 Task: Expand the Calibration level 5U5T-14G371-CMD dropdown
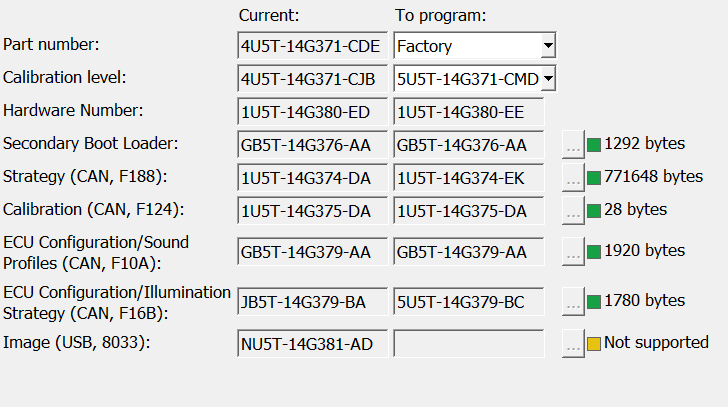(548, 78)
